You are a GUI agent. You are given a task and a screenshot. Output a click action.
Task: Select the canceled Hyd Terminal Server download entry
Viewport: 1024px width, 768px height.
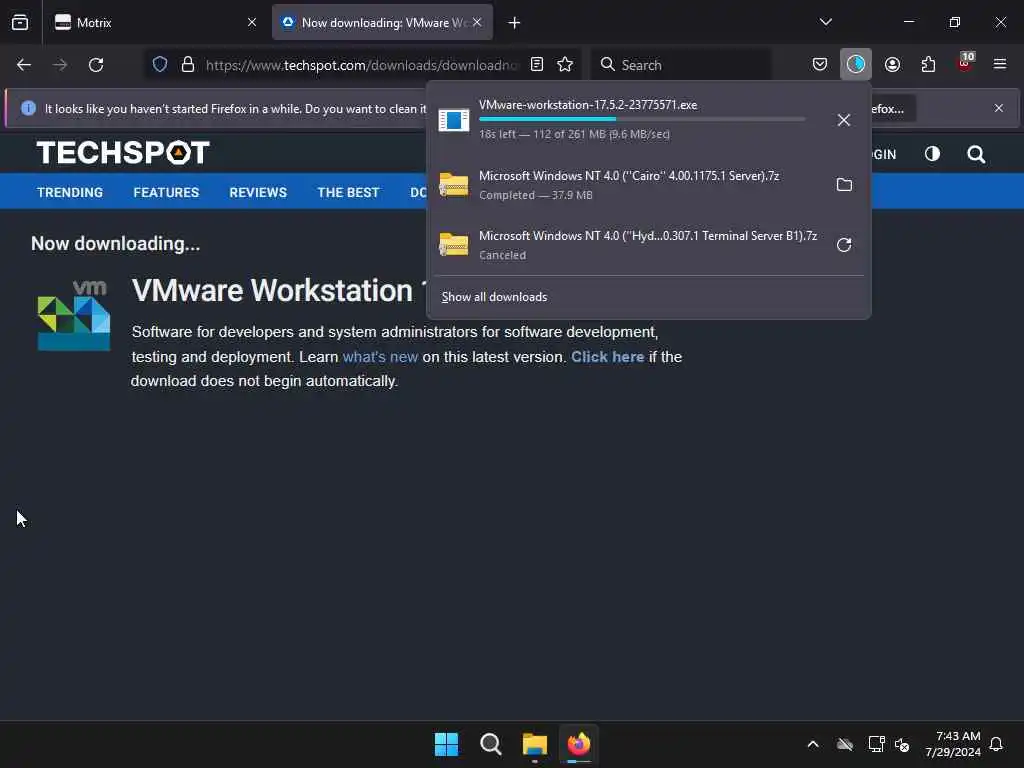(630, 245)
